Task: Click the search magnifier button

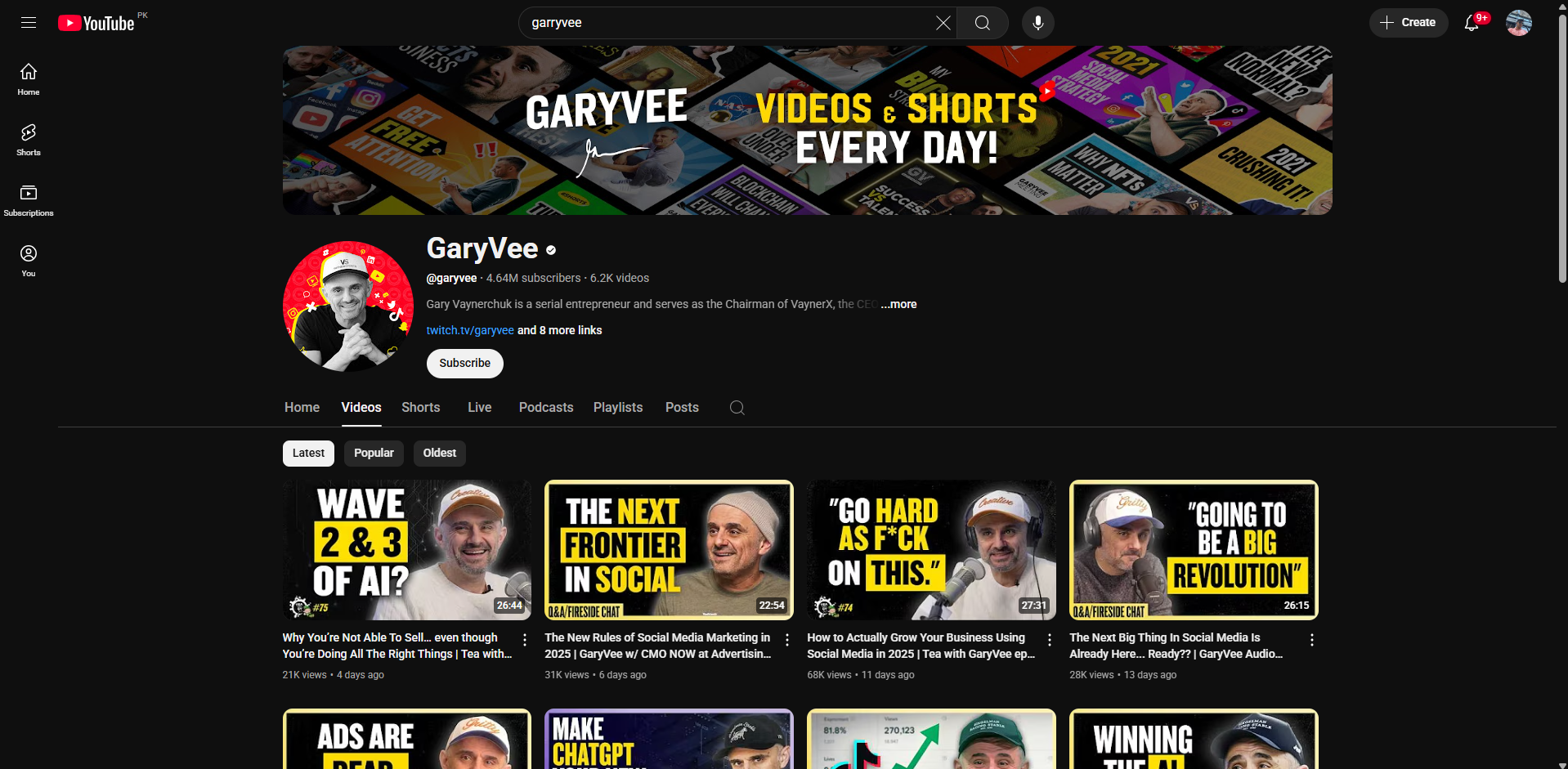Action: pyautogui.click(x=983, y=23)
